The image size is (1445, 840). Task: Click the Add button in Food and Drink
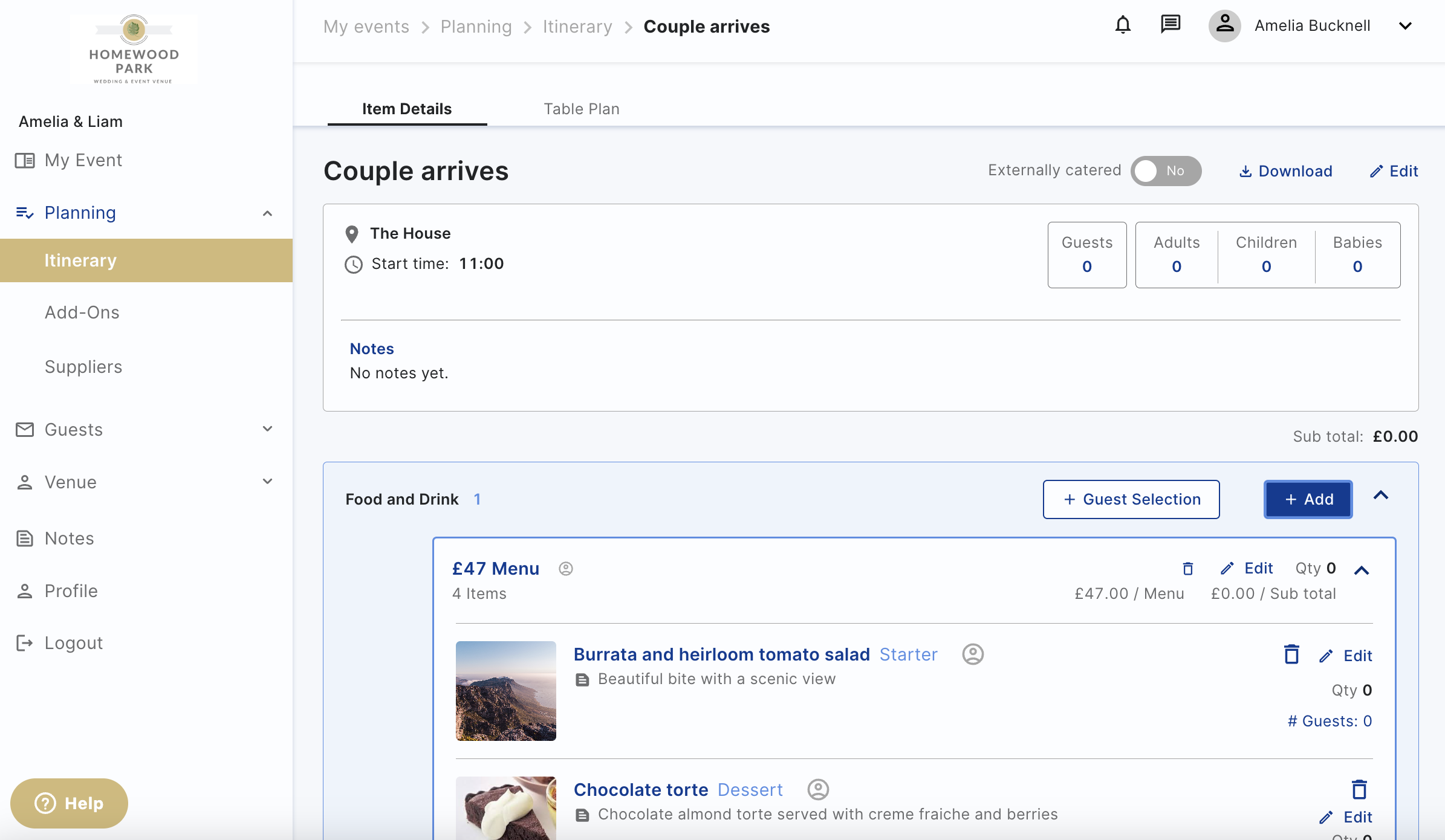(1308, 499)
